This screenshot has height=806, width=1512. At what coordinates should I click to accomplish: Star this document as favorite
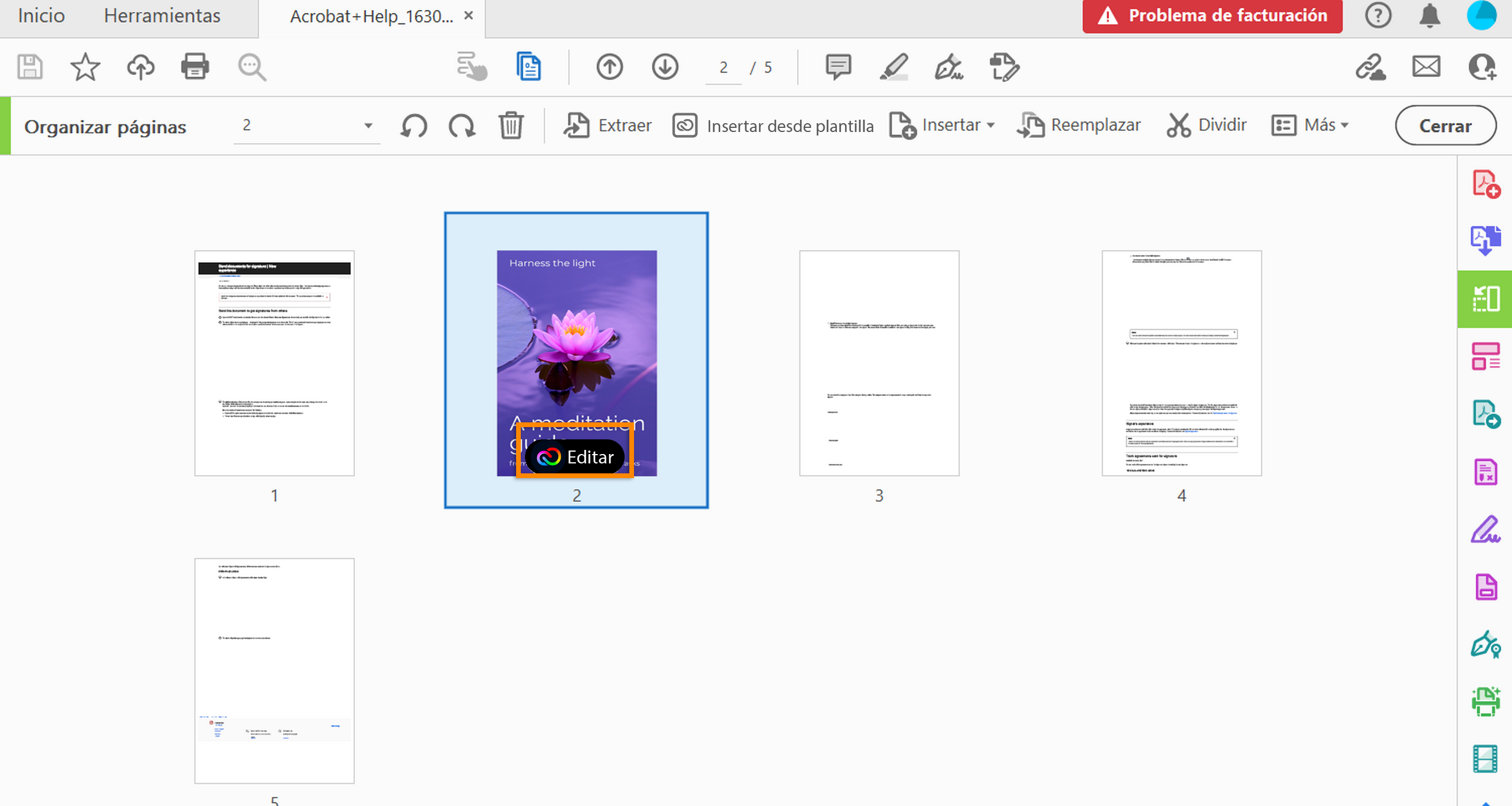[85, 66]
